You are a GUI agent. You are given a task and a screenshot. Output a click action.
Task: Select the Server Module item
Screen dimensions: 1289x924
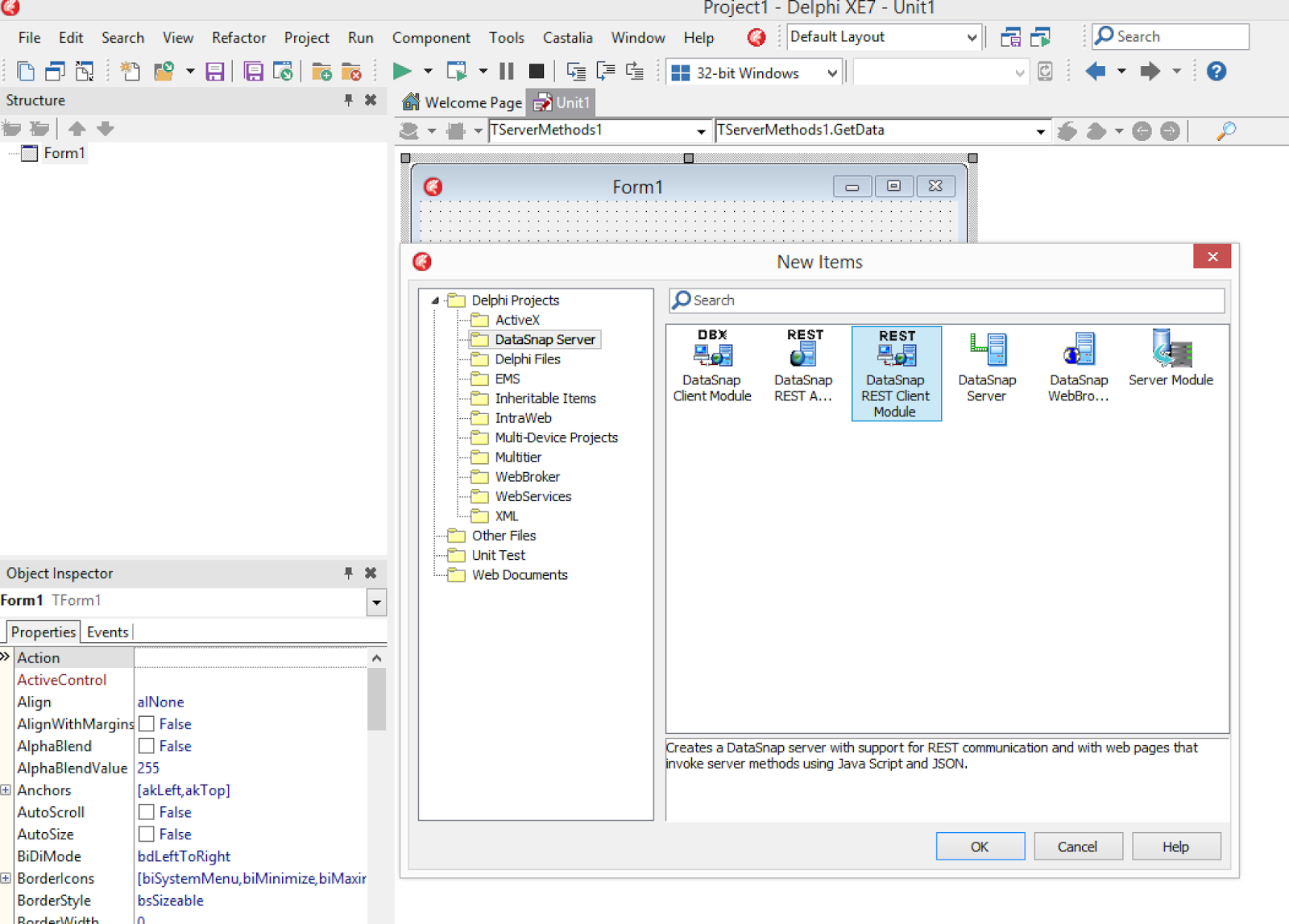coord(1171,358)
